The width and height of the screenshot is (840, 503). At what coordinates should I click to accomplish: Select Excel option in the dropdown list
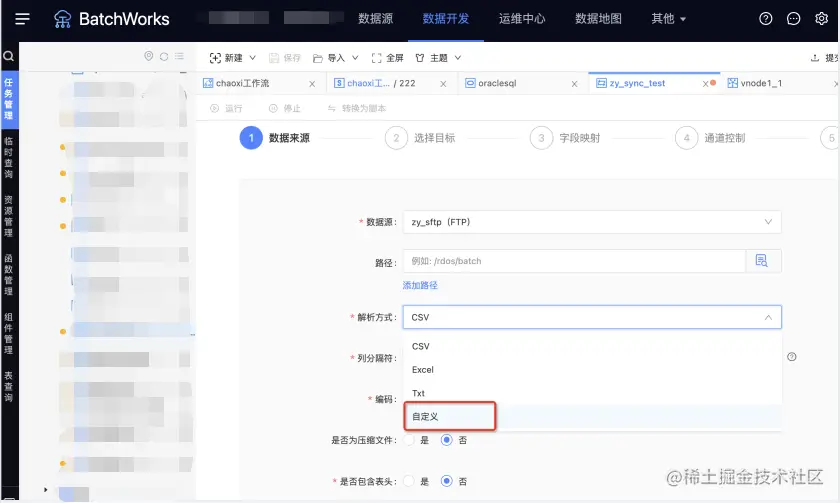click(x=592, y=370)
